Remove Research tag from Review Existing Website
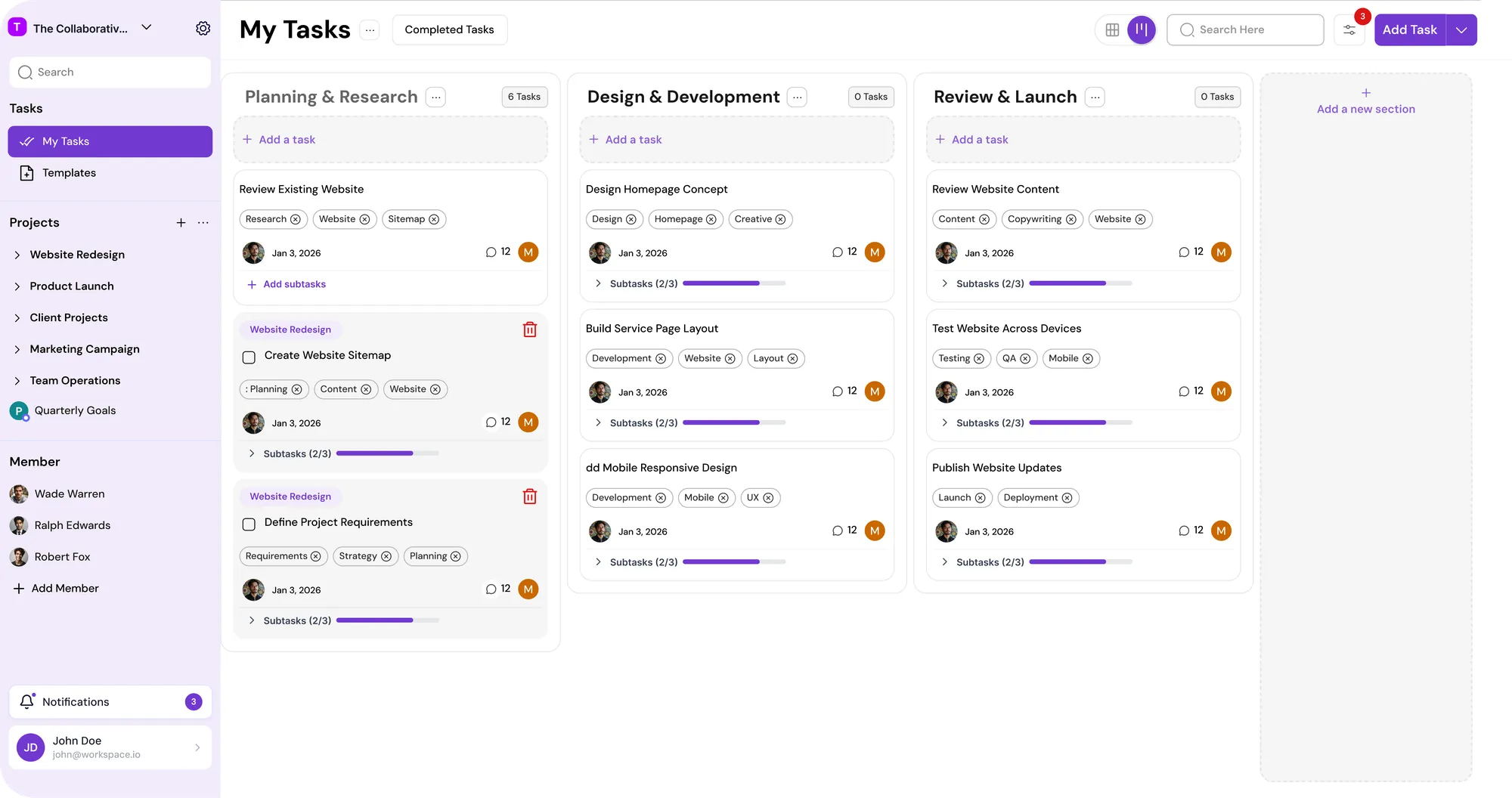Image resolution: width=1512 pixels, height=798 pixels. tap(296, 219)
